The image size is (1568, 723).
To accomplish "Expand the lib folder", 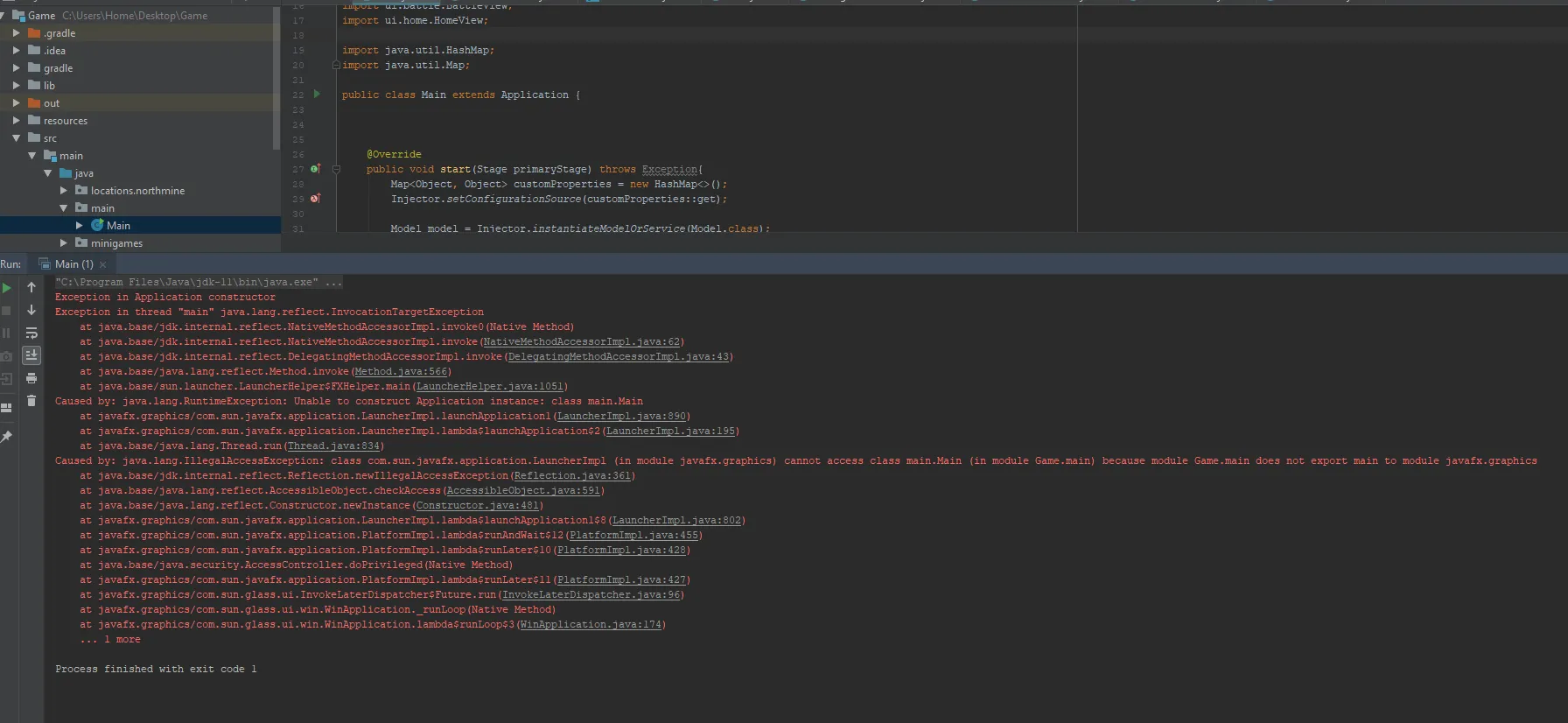I will [16, 85].
